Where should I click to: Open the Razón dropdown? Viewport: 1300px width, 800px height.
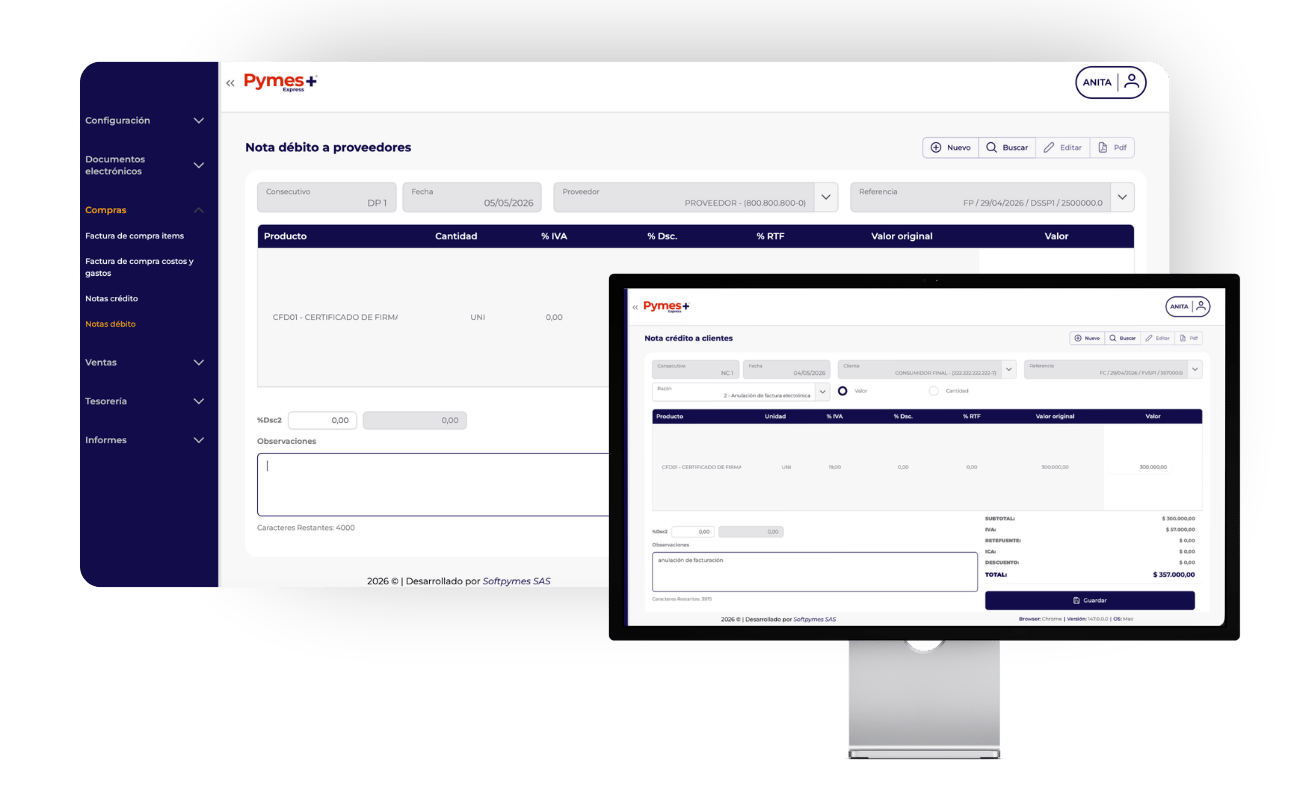pos(822,392)
